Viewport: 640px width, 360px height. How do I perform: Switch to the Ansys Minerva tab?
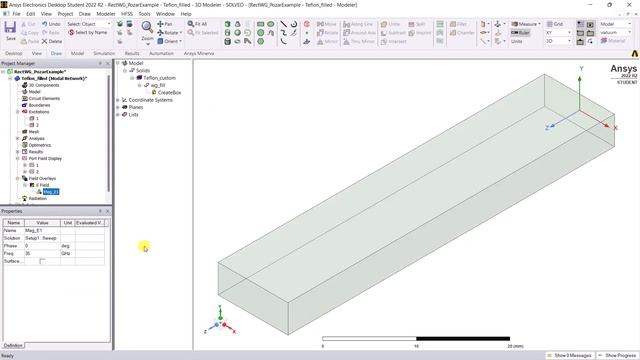point(199,53)
